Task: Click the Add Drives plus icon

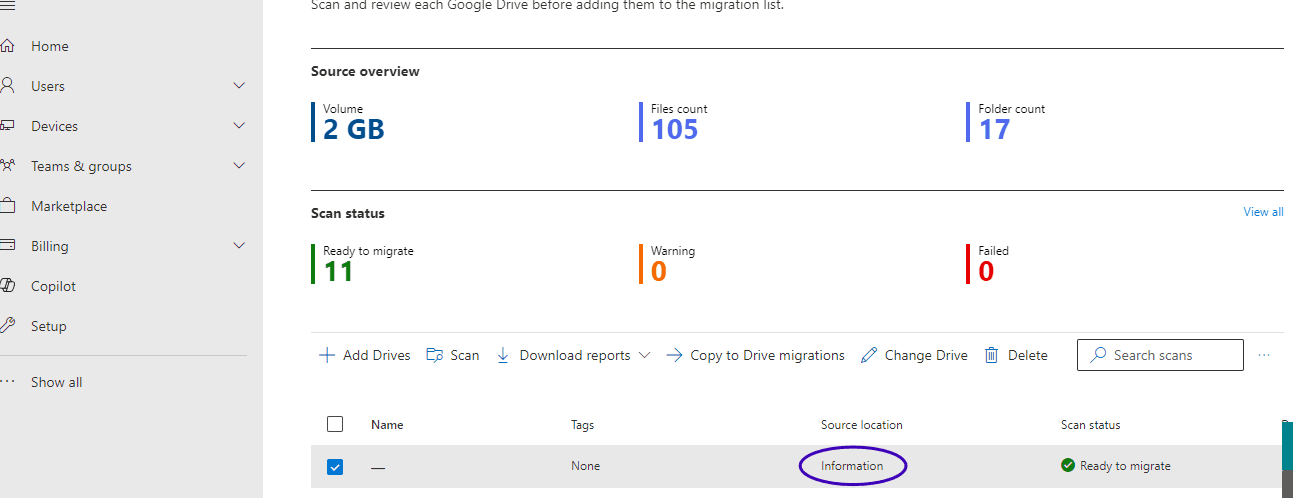Action: point(327,355)
